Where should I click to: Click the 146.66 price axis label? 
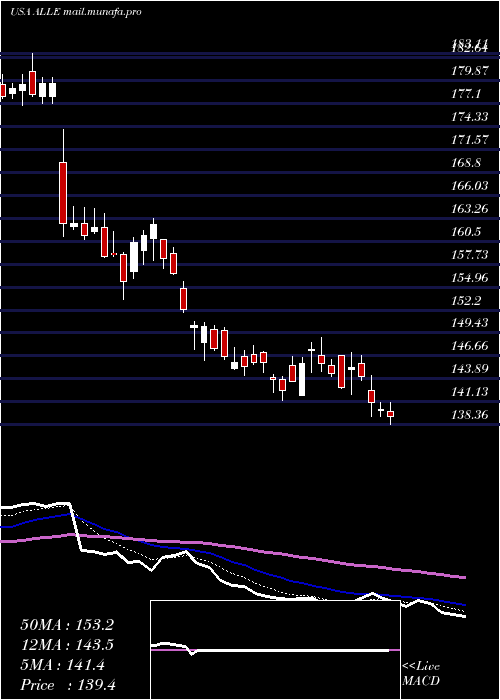470,346
